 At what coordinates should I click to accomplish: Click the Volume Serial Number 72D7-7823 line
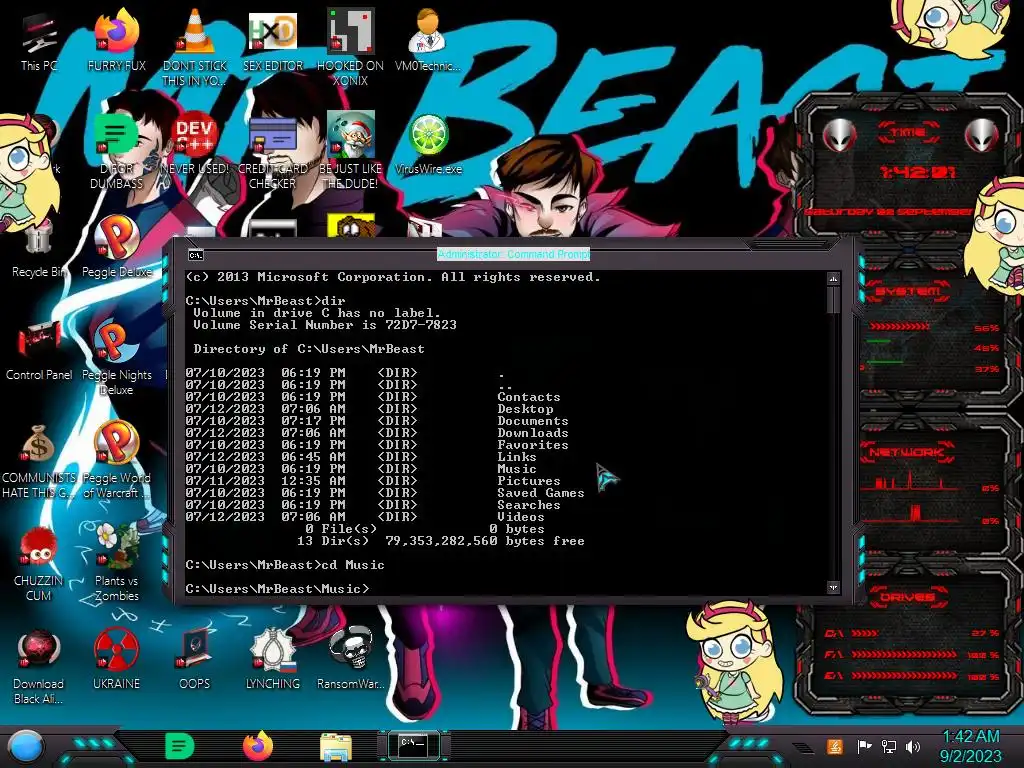(x=325, y=325)
